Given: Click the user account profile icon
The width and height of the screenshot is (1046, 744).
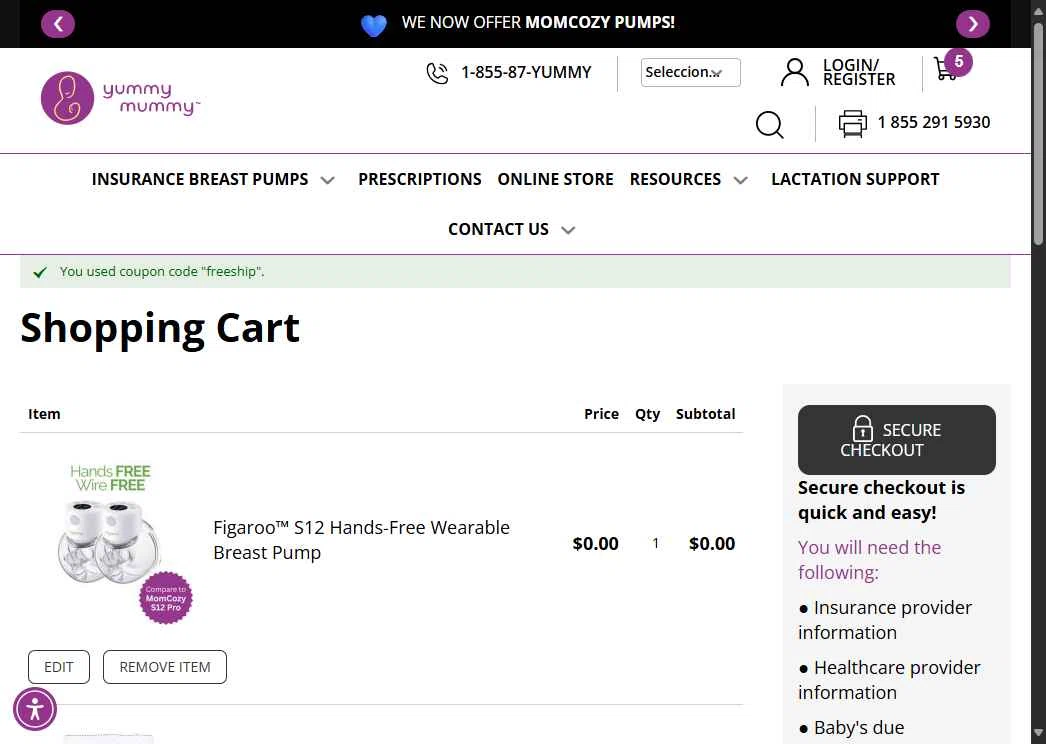Looking at the screenshot, I should coord(795,72).
